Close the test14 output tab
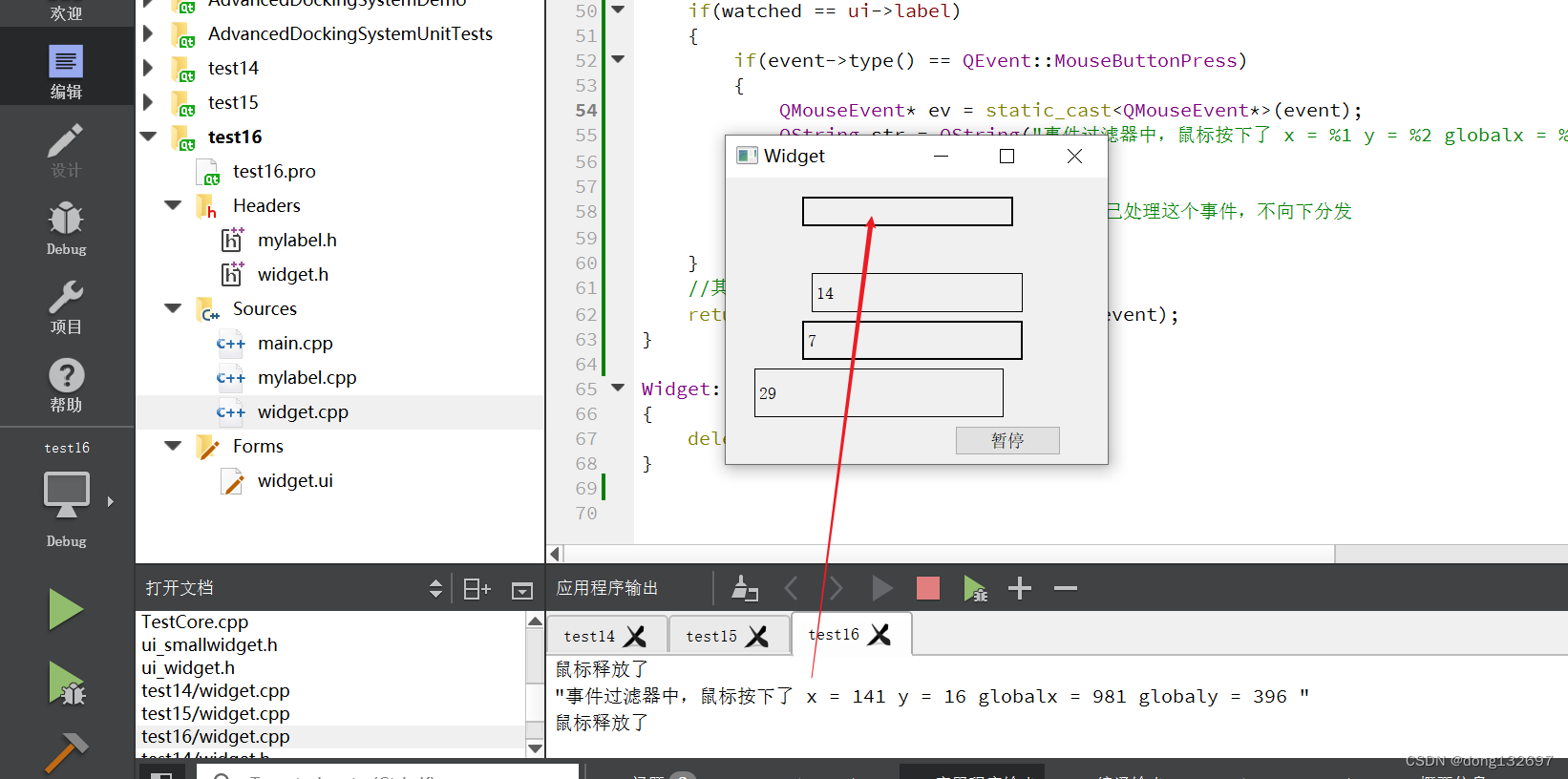Screen dimensions: 1568x779 (635, 636)
